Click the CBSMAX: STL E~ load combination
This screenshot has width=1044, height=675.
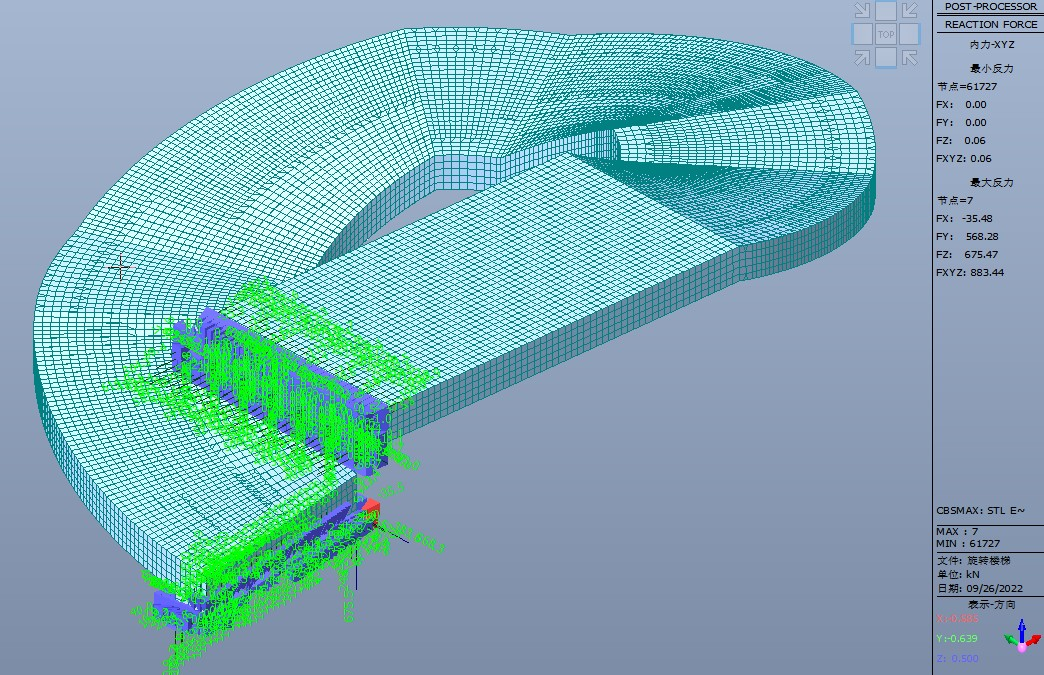click(980, 511)
